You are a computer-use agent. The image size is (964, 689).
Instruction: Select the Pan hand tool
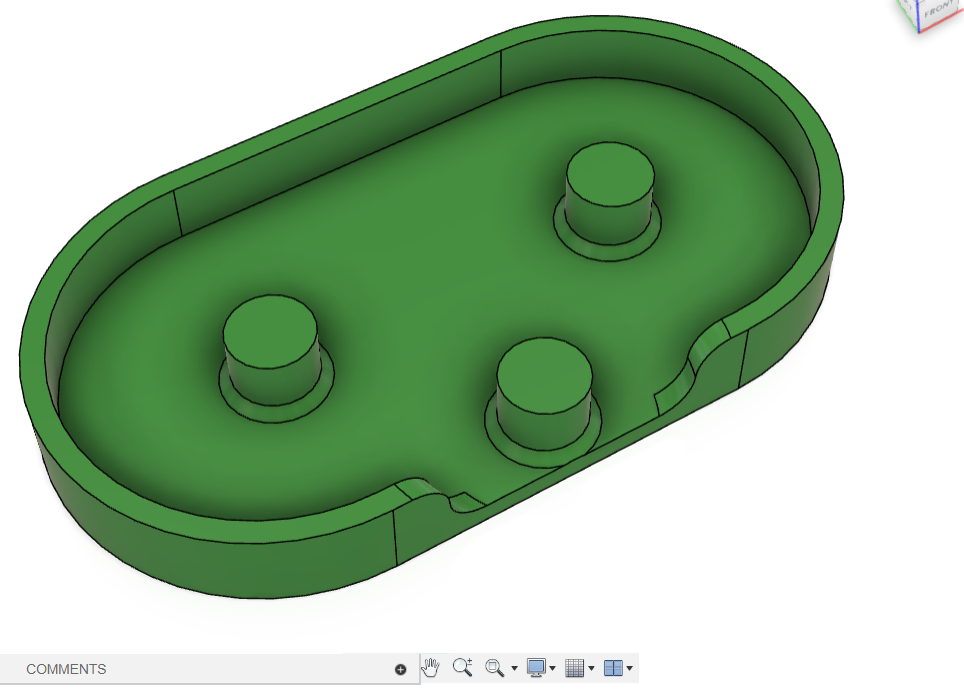[431, 668]
